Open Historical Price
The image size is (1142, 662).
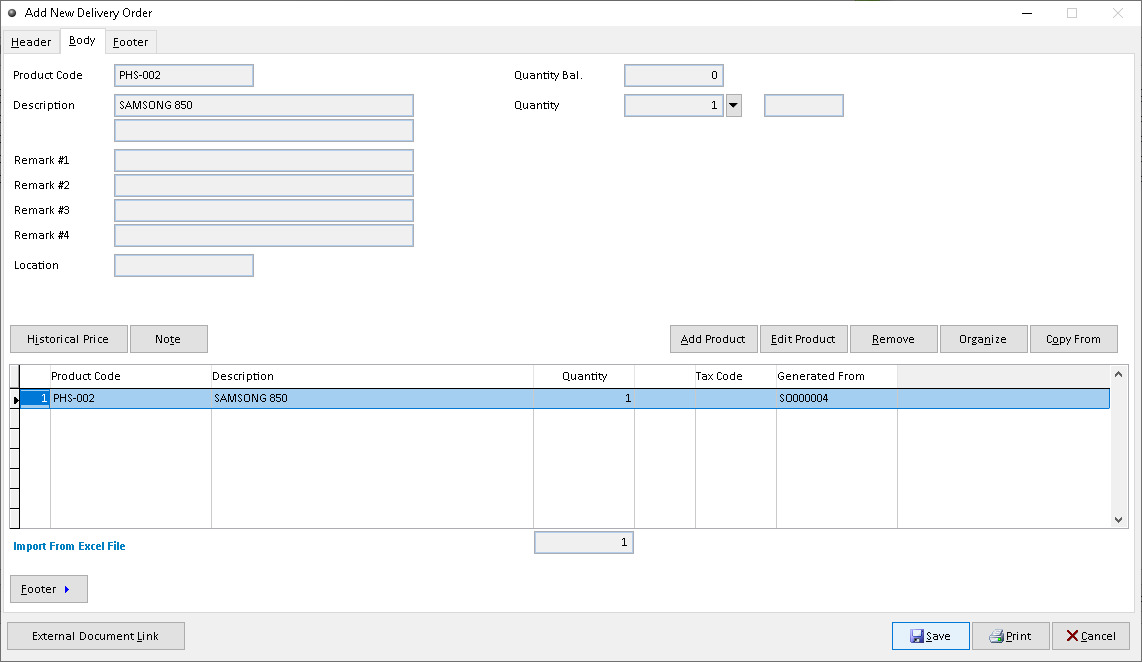tap(68, 339)
